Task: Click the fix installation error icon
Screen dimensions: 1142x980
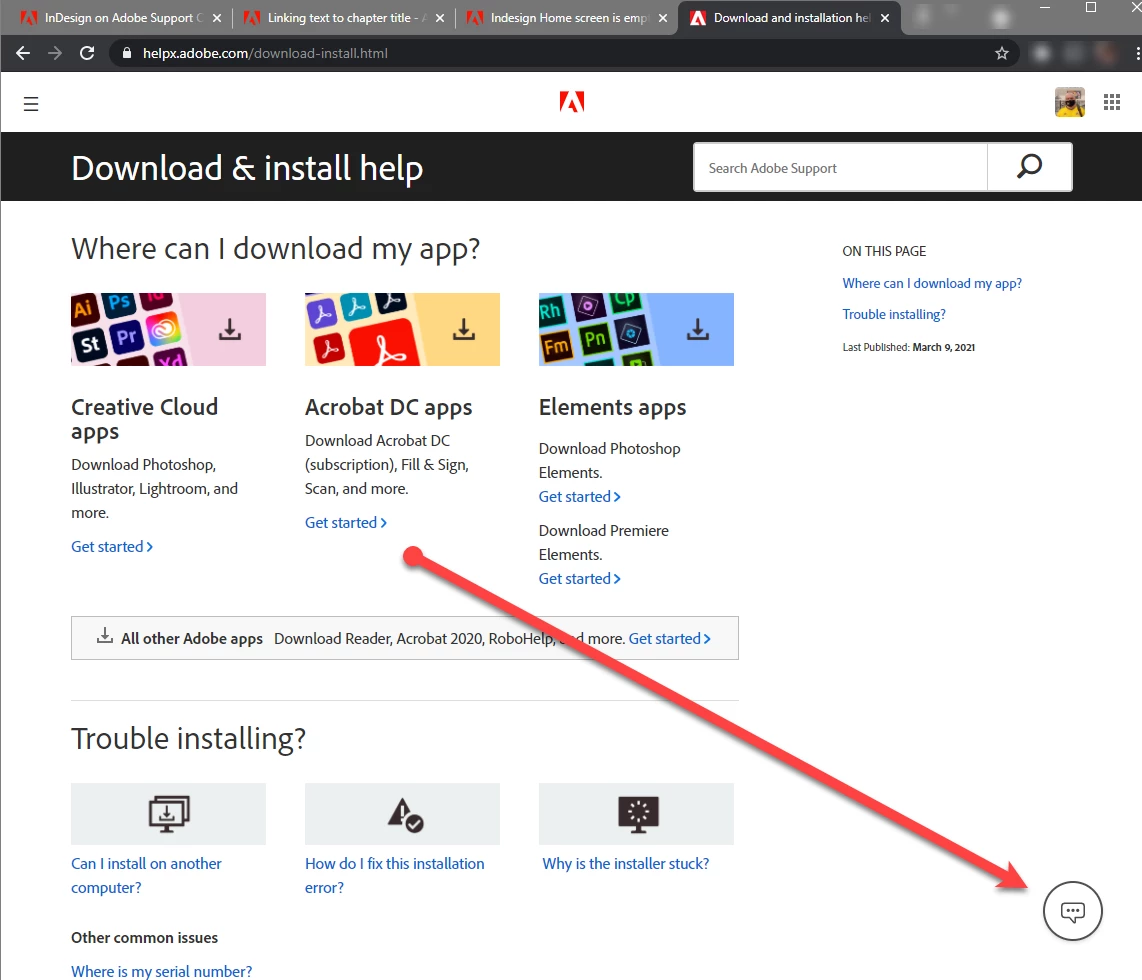Action: [x=405, y=815]
